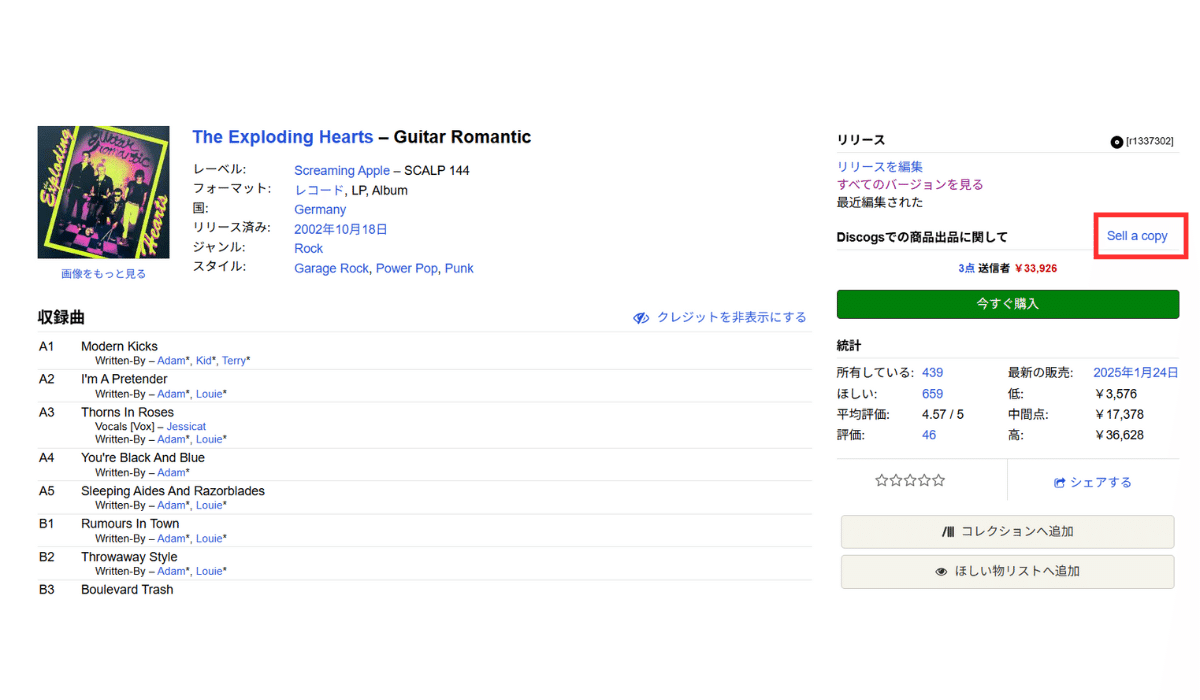Click the collection icon inside コレクションへ追加 button
1200x700 pixels.
[x=950, y=532]
